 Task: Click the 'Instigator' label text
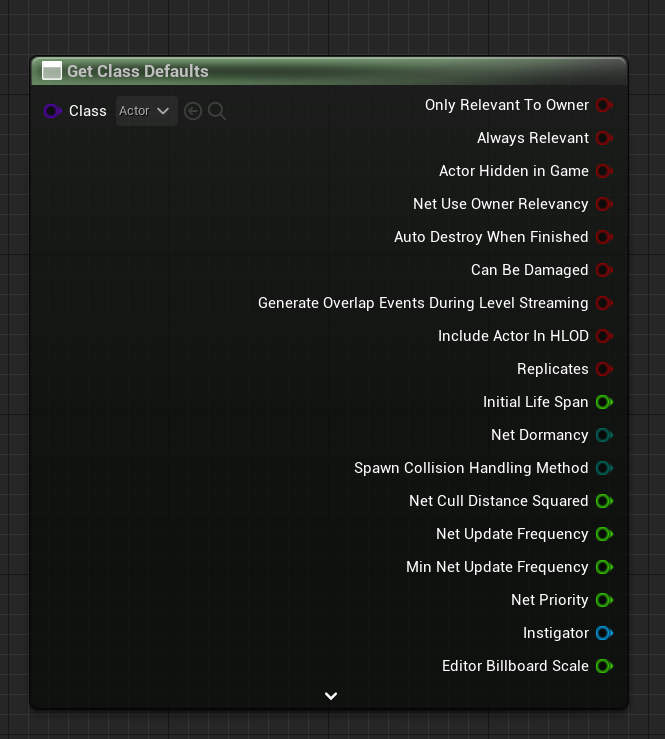556,633
